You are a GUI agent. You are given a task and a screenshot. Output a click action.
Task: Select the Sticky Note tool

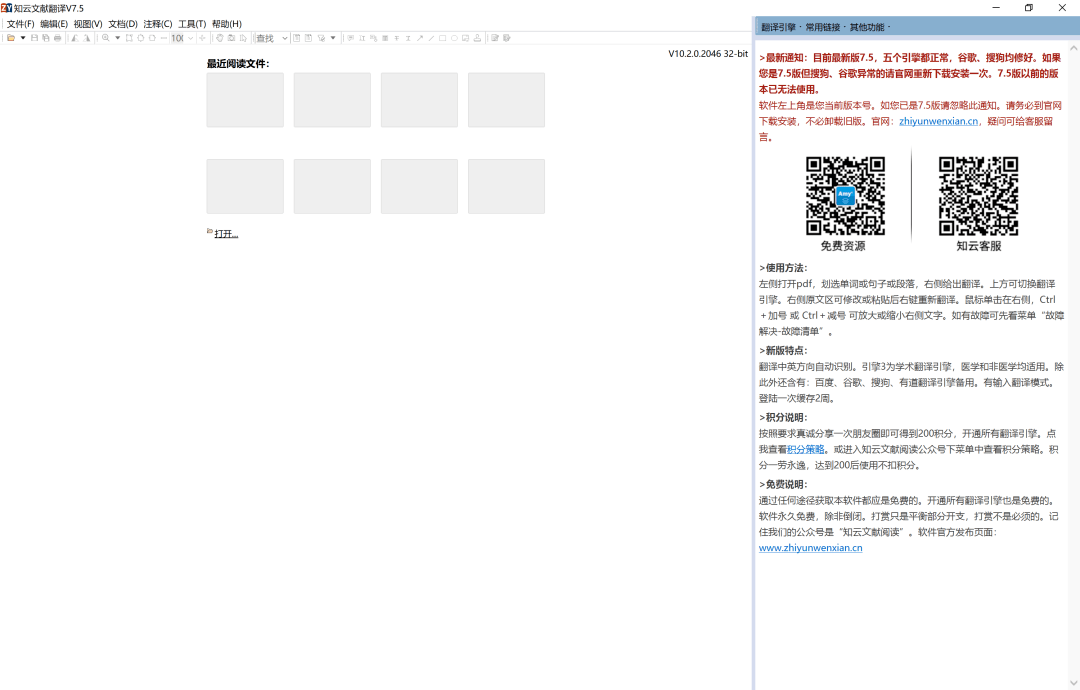[350, 38]
